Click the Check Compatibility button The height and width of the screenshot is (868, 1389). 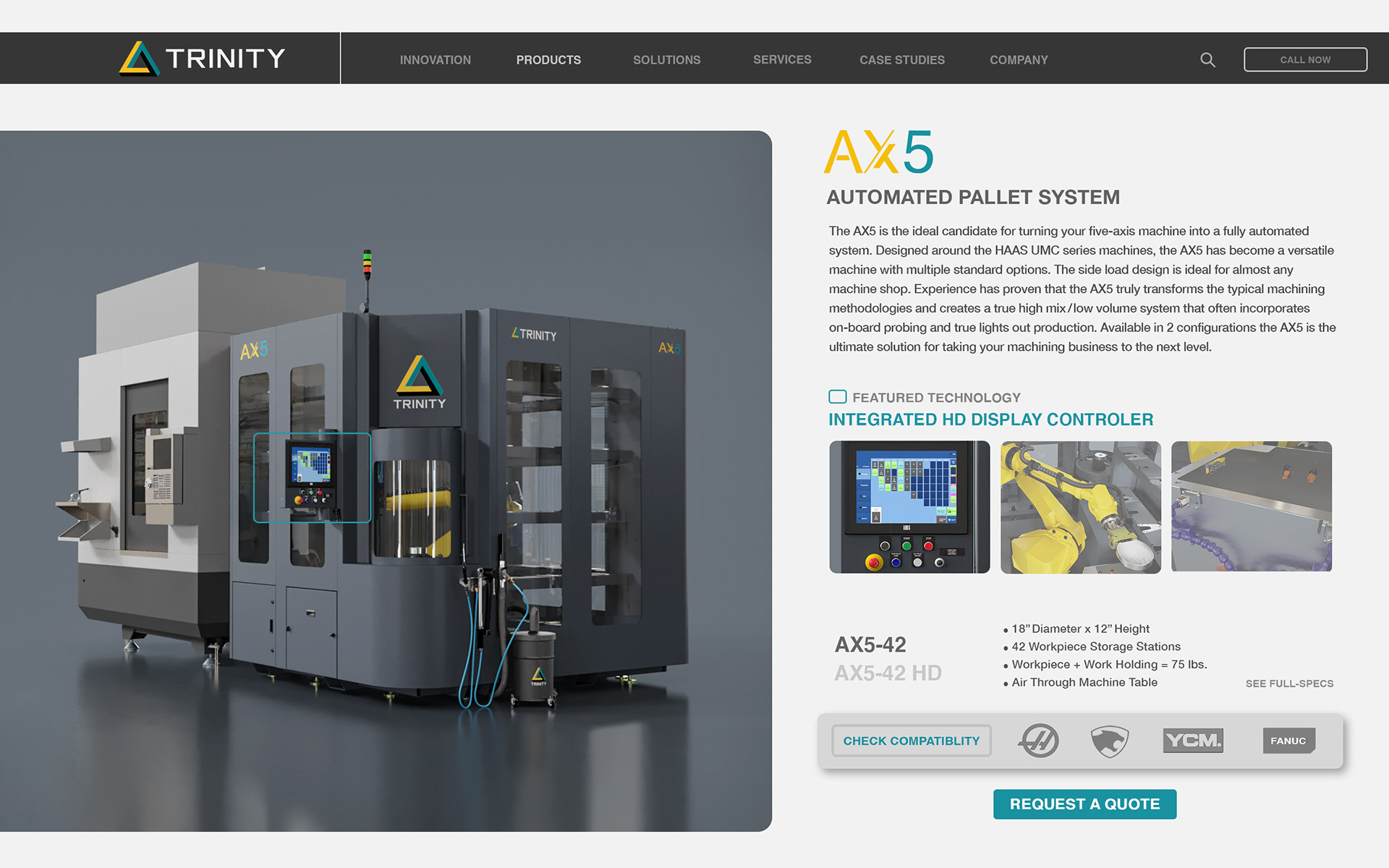coord(911,741)
